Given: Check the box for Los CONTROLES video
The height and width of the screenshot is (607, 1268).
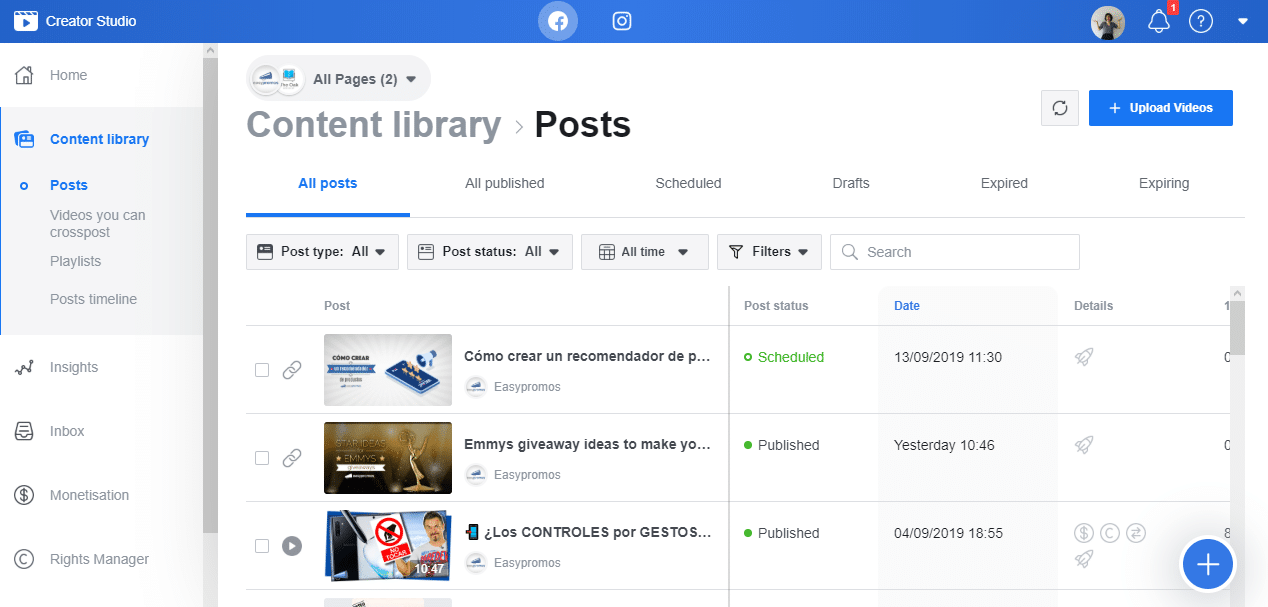Looking at the screenshot, I should tap(262, 546).
